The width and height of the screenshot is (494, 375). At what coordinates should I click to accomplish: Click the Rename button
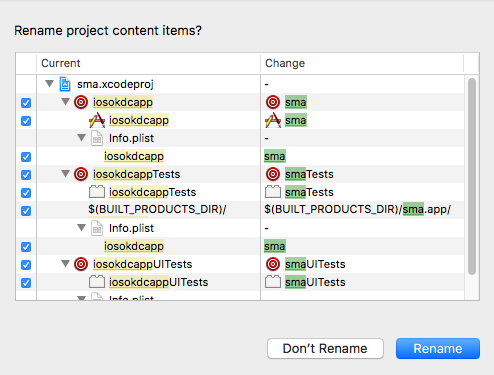pyautogui.click(x=438, y=349)
